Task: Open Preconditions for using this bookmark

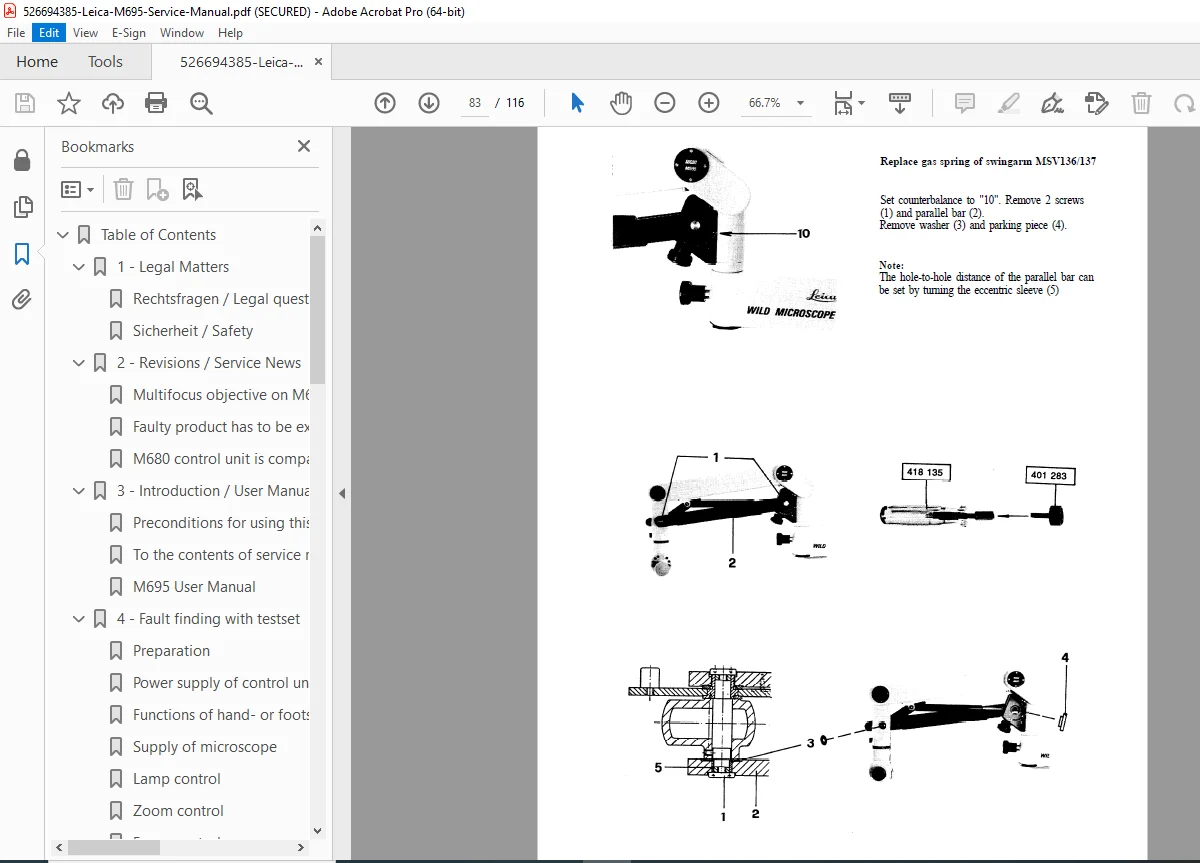Action: pos(221,523)
